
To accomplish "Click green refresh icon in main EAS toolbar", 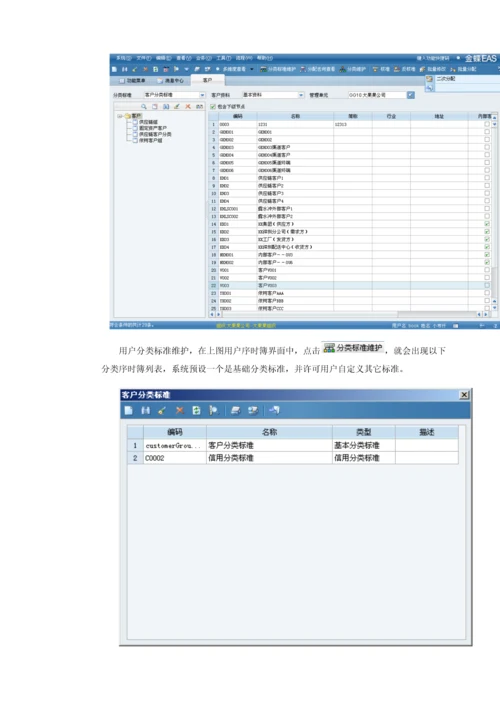I will click(x=156, y=69).
